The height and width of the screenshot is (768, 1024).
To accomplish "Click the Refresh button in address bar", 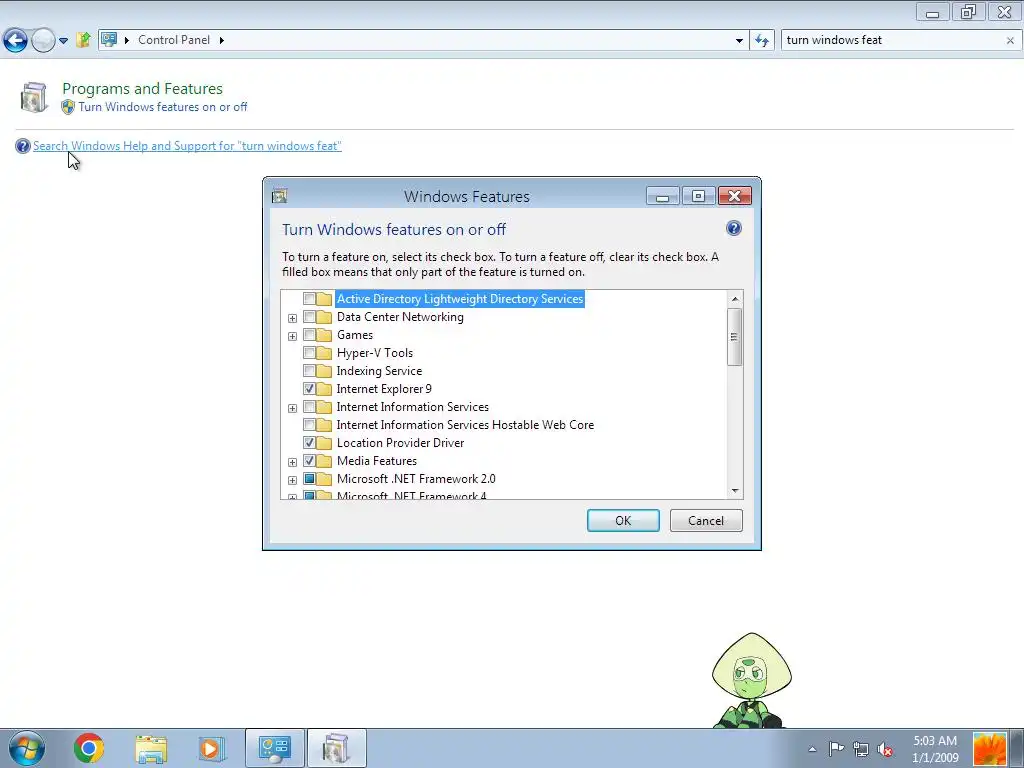I will 761,40.
